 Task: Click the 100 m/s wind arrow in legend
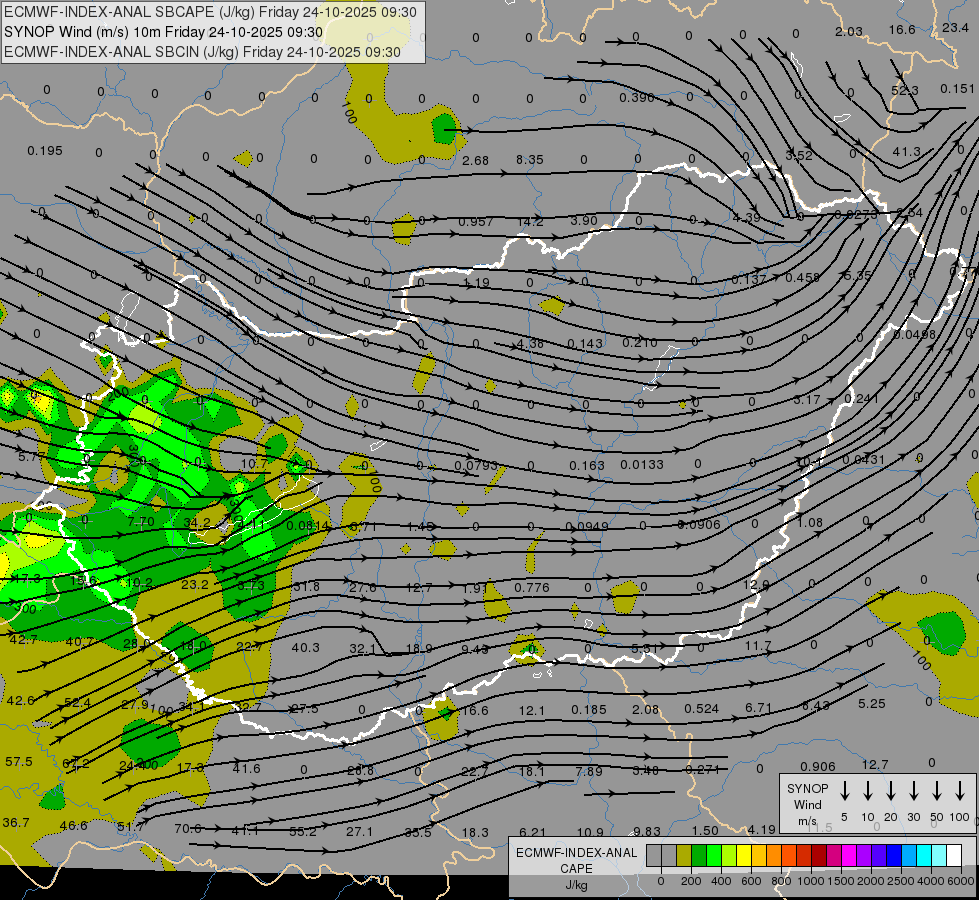click(x=960, y=791)
